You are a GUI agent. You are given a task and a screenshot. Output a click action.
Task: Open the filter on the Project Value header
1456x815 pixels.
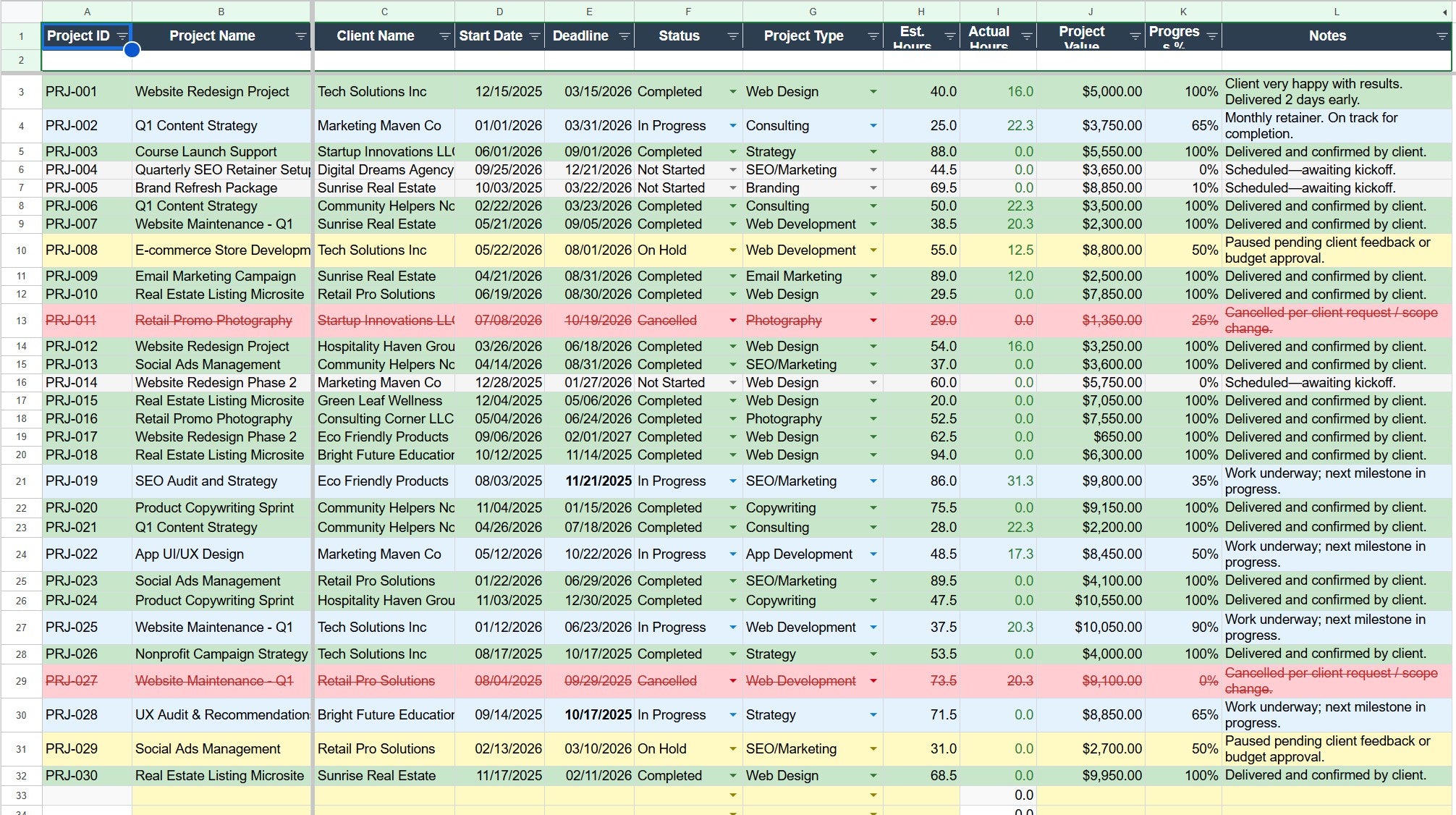click(1134, 35)
